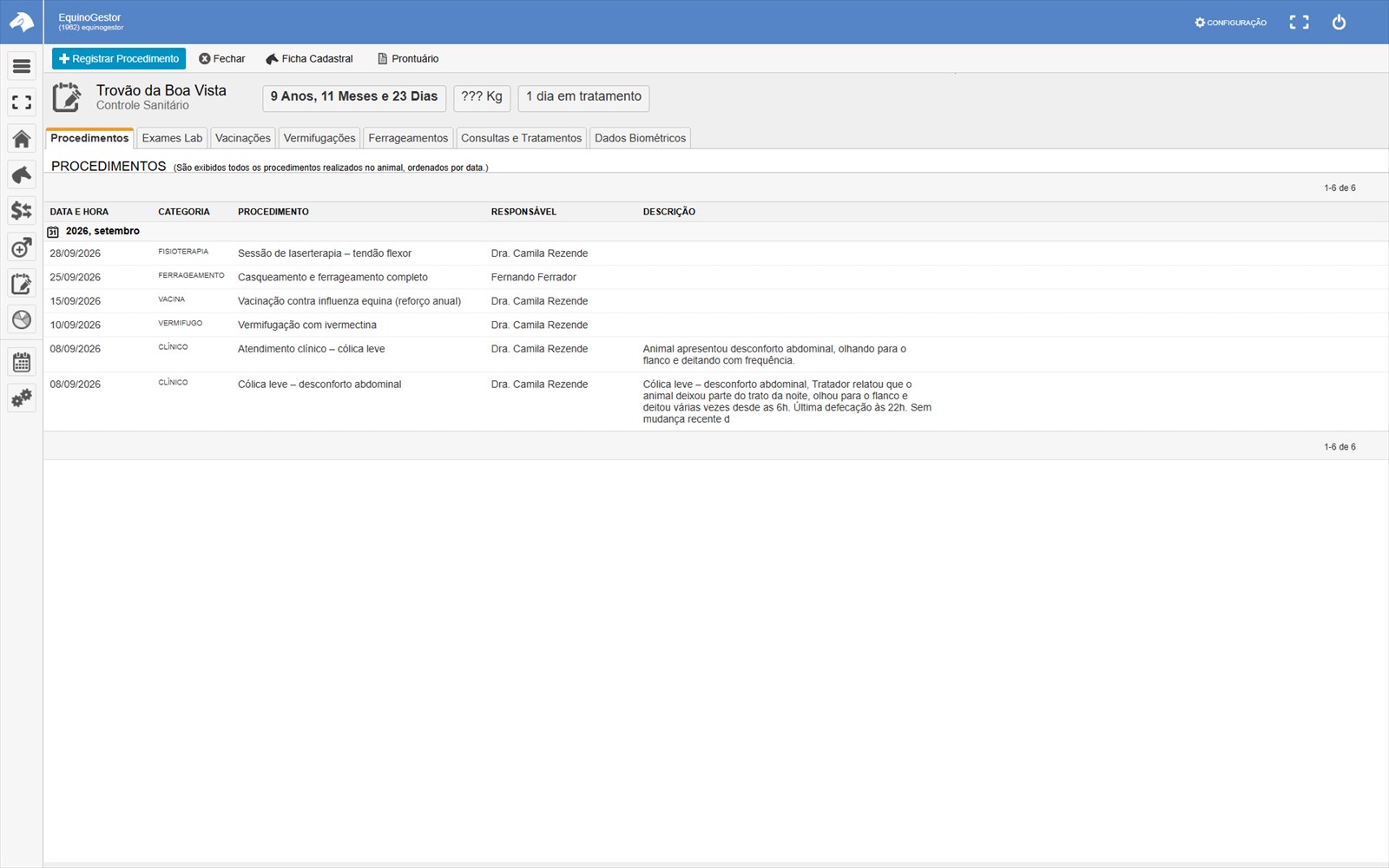Switch to the Dados Biométricos tab
This screenshot has height=868, width=1389.
click(641, 138)
